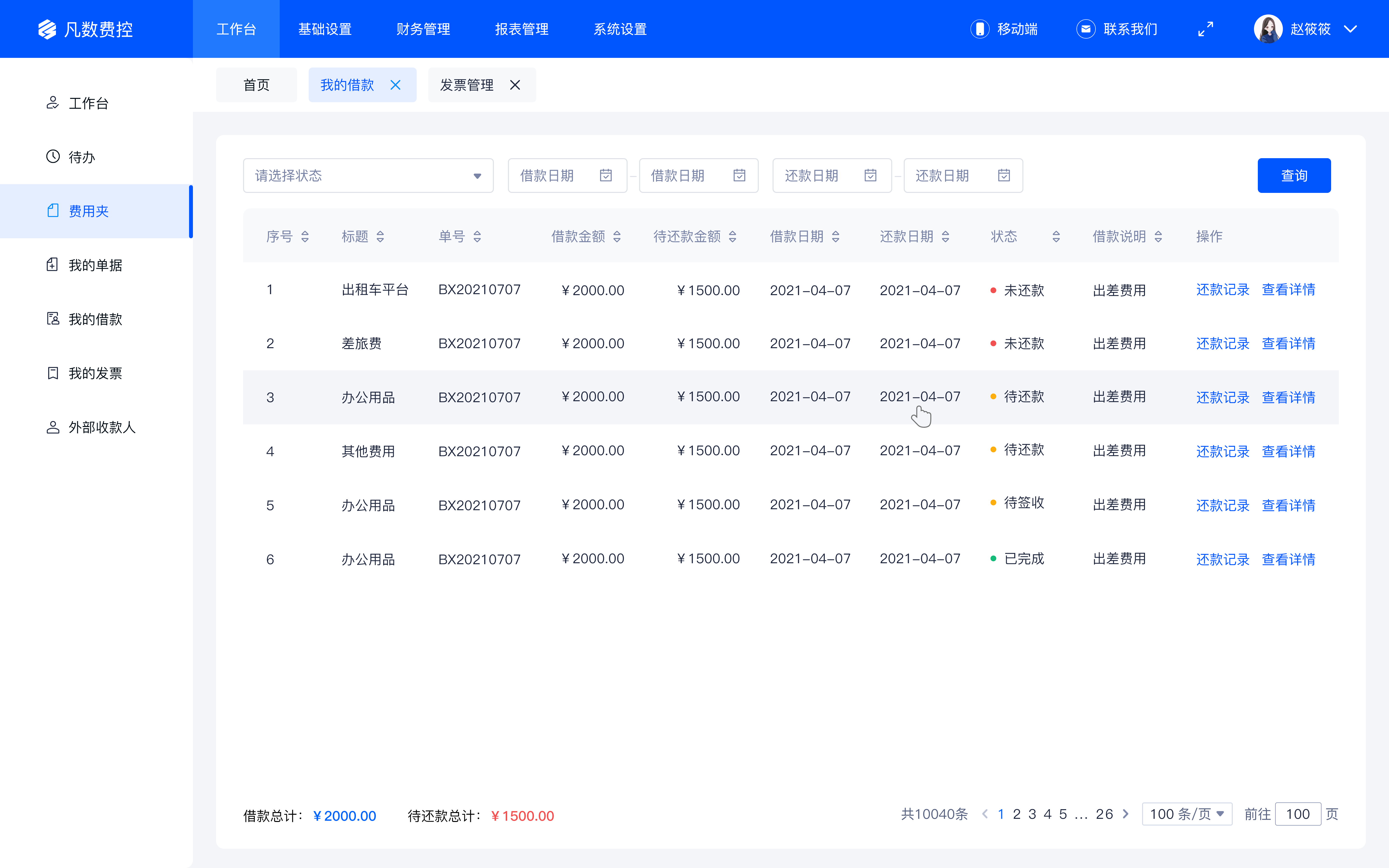Click the 前往 page number input field
The width and height of the screenshot is (1389, 868).
tap(1298, 814)
